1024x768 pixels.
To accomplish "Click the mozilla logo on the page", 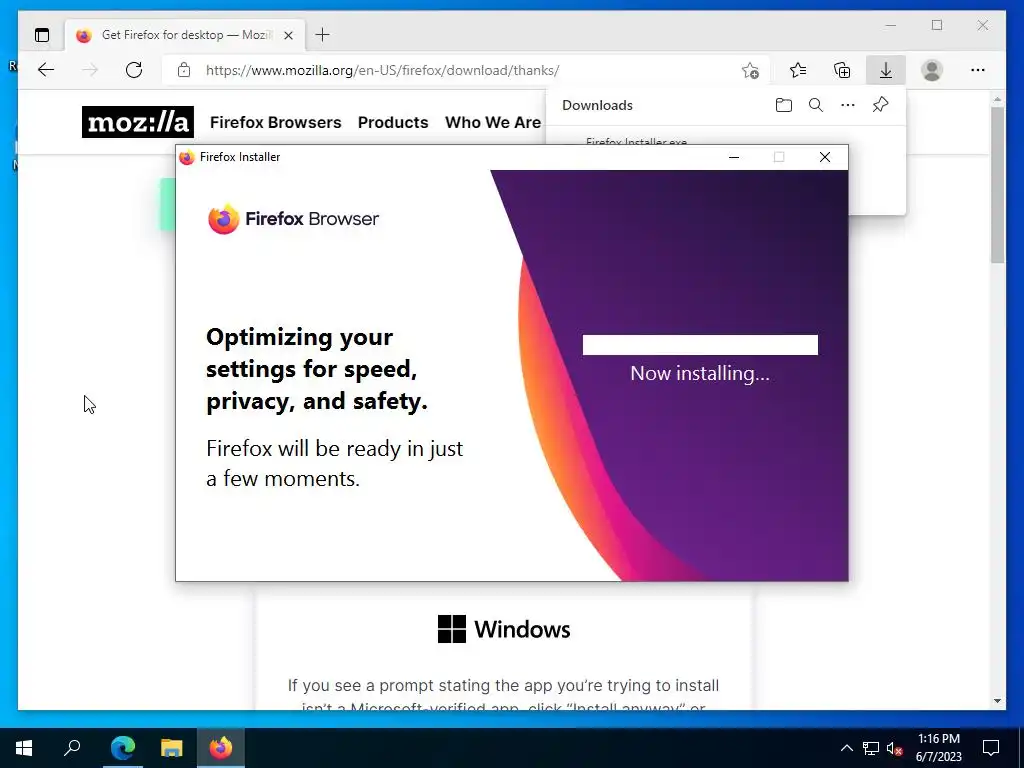I will [x=138, y=122].
